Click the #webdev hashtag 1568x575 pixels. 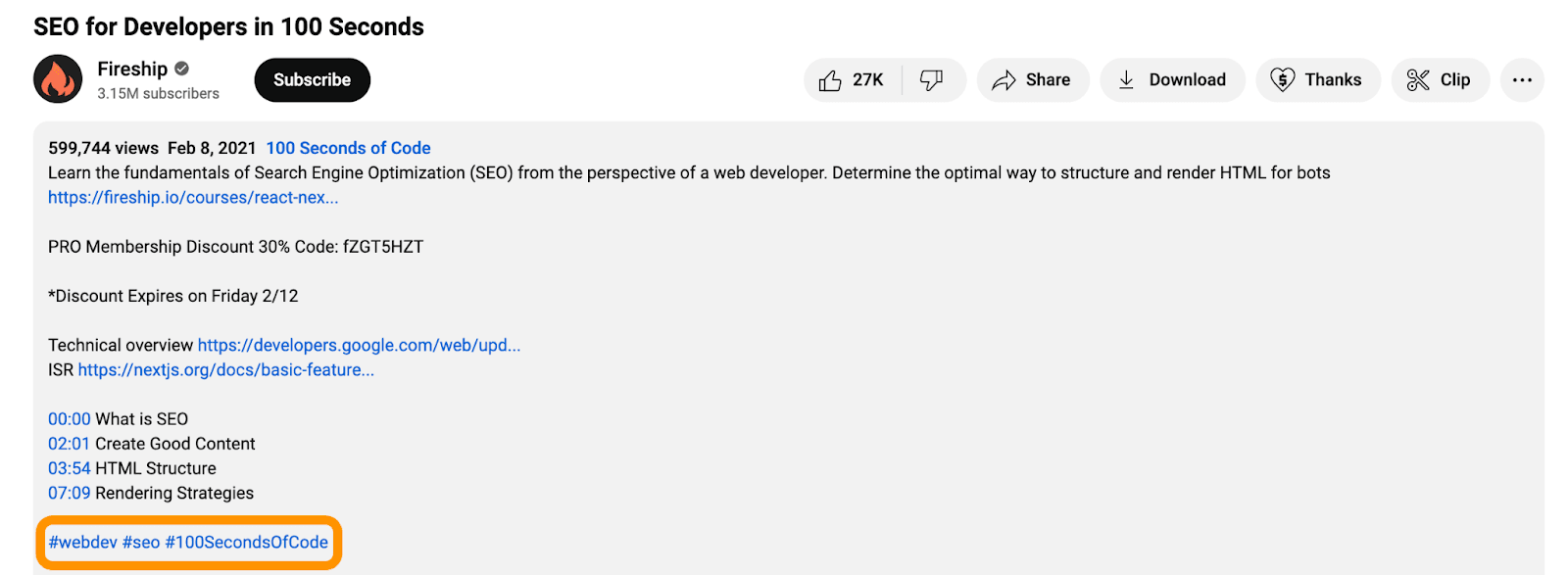coord(82,543)
